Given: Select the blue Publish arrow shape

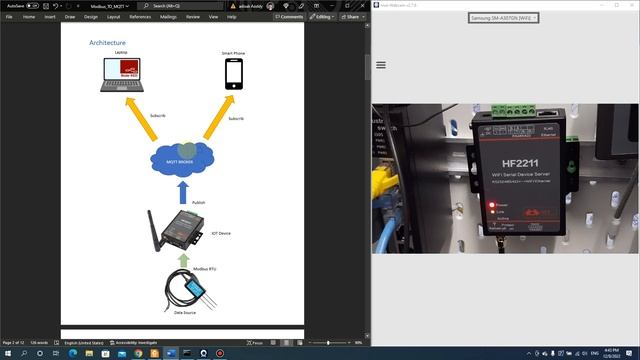Looking at the screenshot, I should click(x=183, y=192).
